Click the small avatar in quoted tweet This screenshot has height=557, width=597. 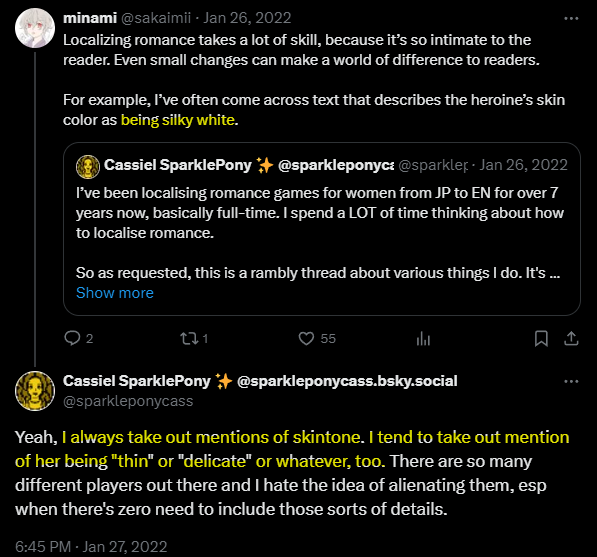pyautogui.click(x=88, y=167)
